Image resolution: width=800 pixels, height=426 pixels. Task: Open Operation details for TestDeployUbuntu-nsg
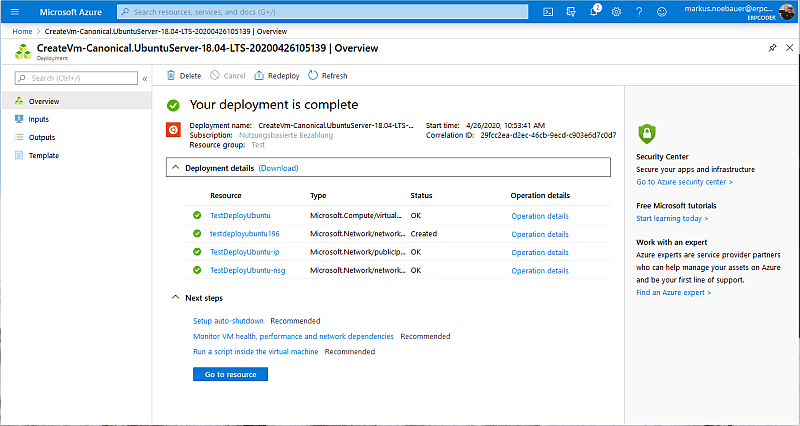tap(540, 271)
